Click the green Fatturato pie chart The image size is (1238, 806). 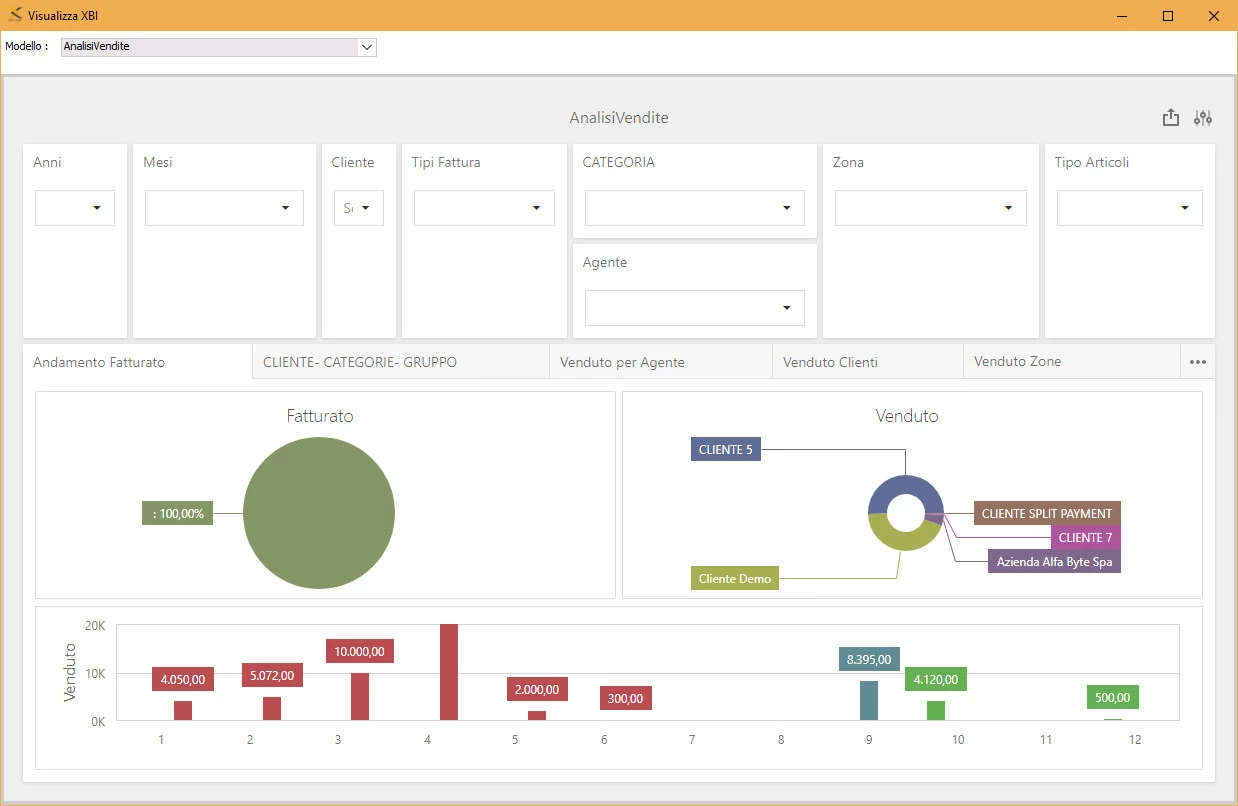[319, 513]
